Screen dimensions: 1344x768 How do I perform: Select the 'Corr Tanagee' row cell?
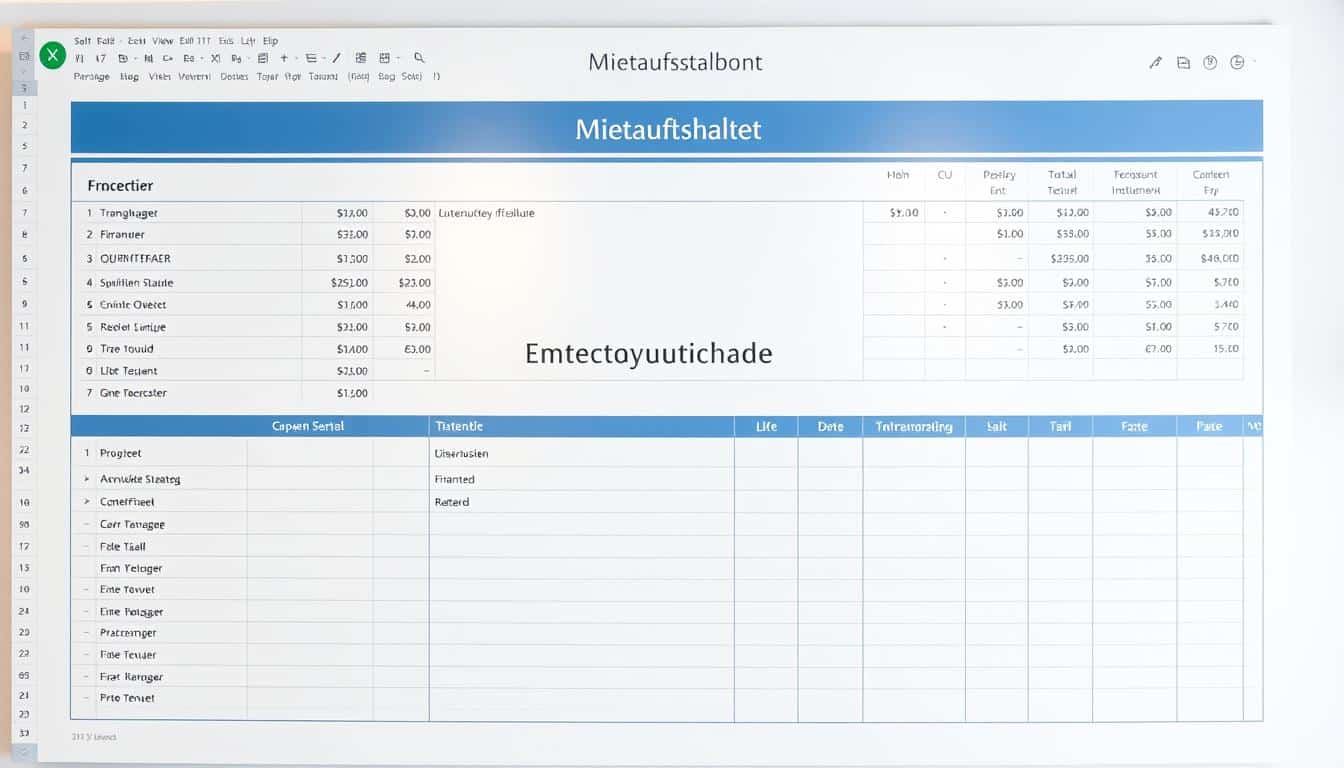point(132,524)
